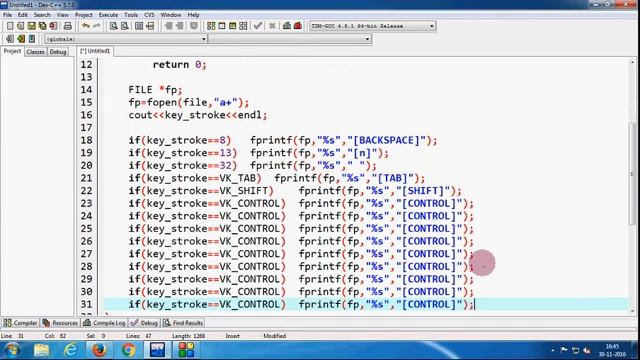
Task: Click the Find magnifier icon
Action: (113, 26)
